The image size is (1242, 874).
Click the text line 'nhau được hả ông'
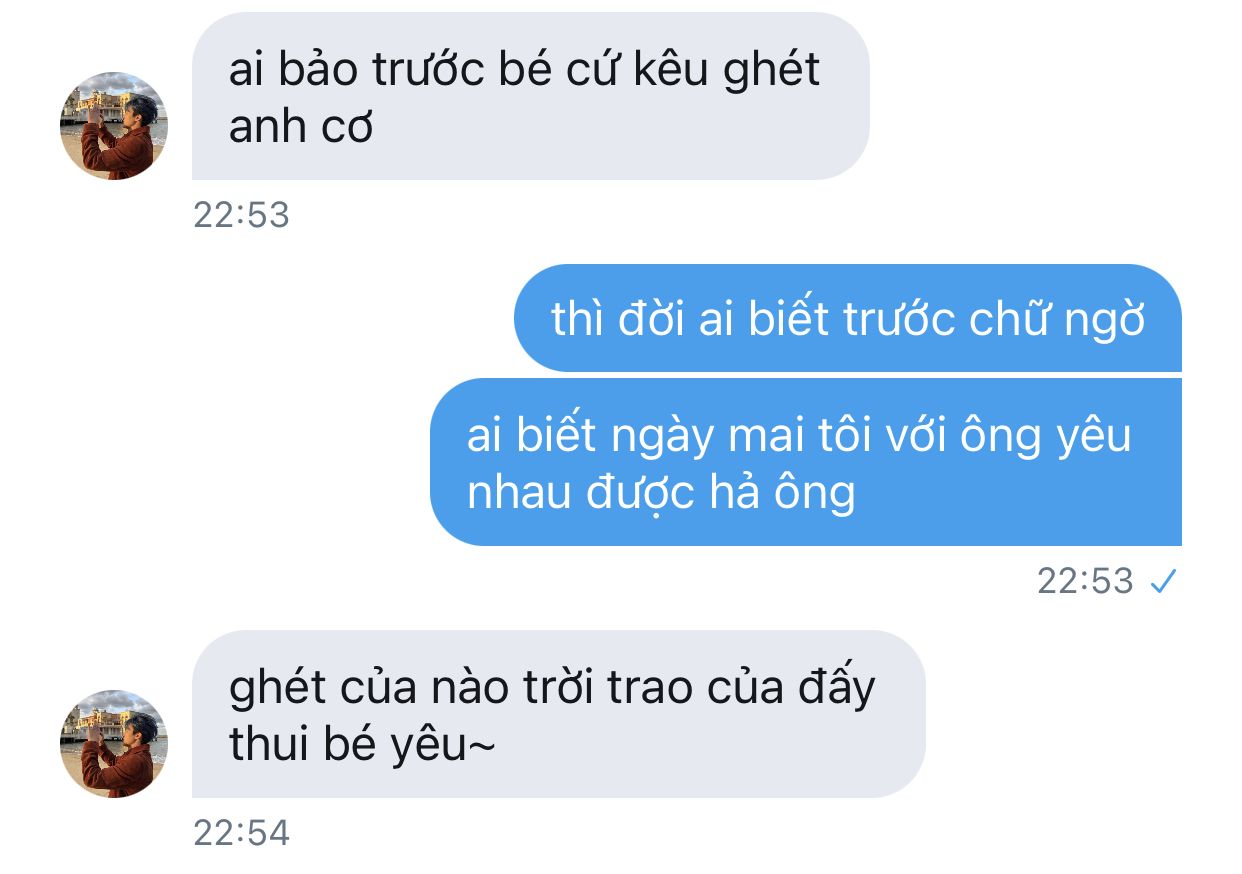point(661,493)
